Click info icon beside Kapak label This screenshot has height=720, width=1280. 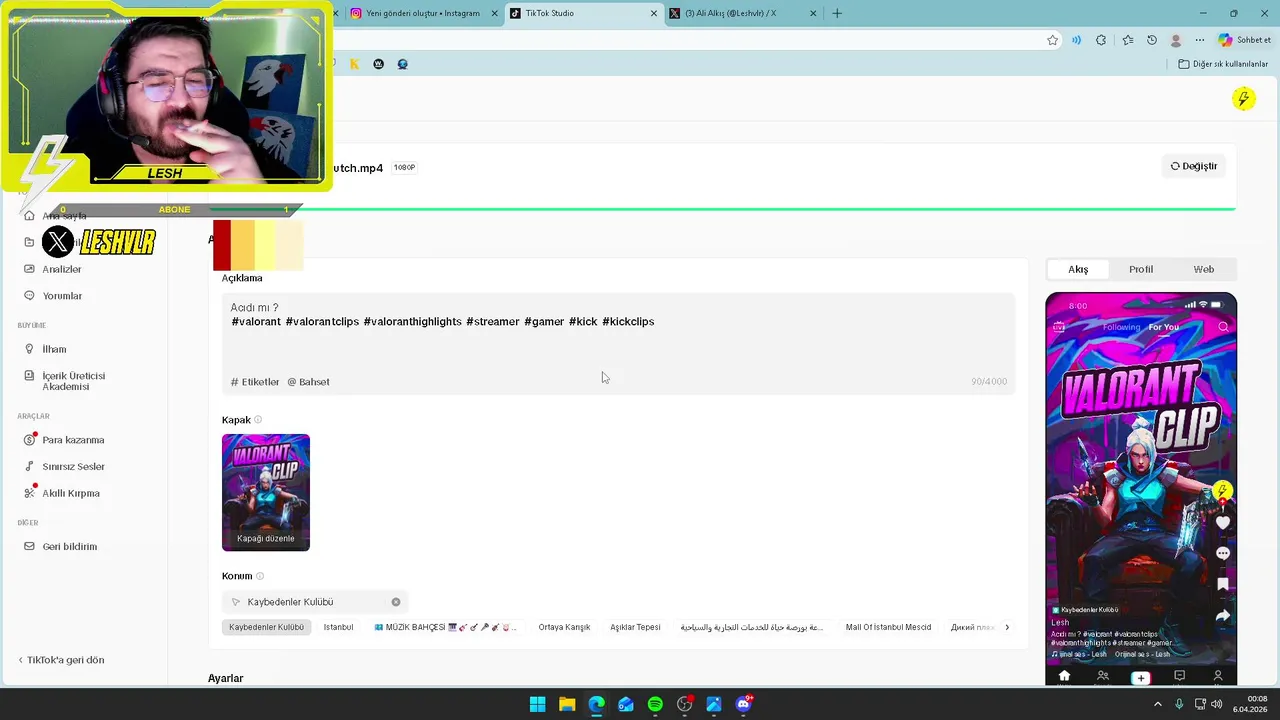(258, 420)
